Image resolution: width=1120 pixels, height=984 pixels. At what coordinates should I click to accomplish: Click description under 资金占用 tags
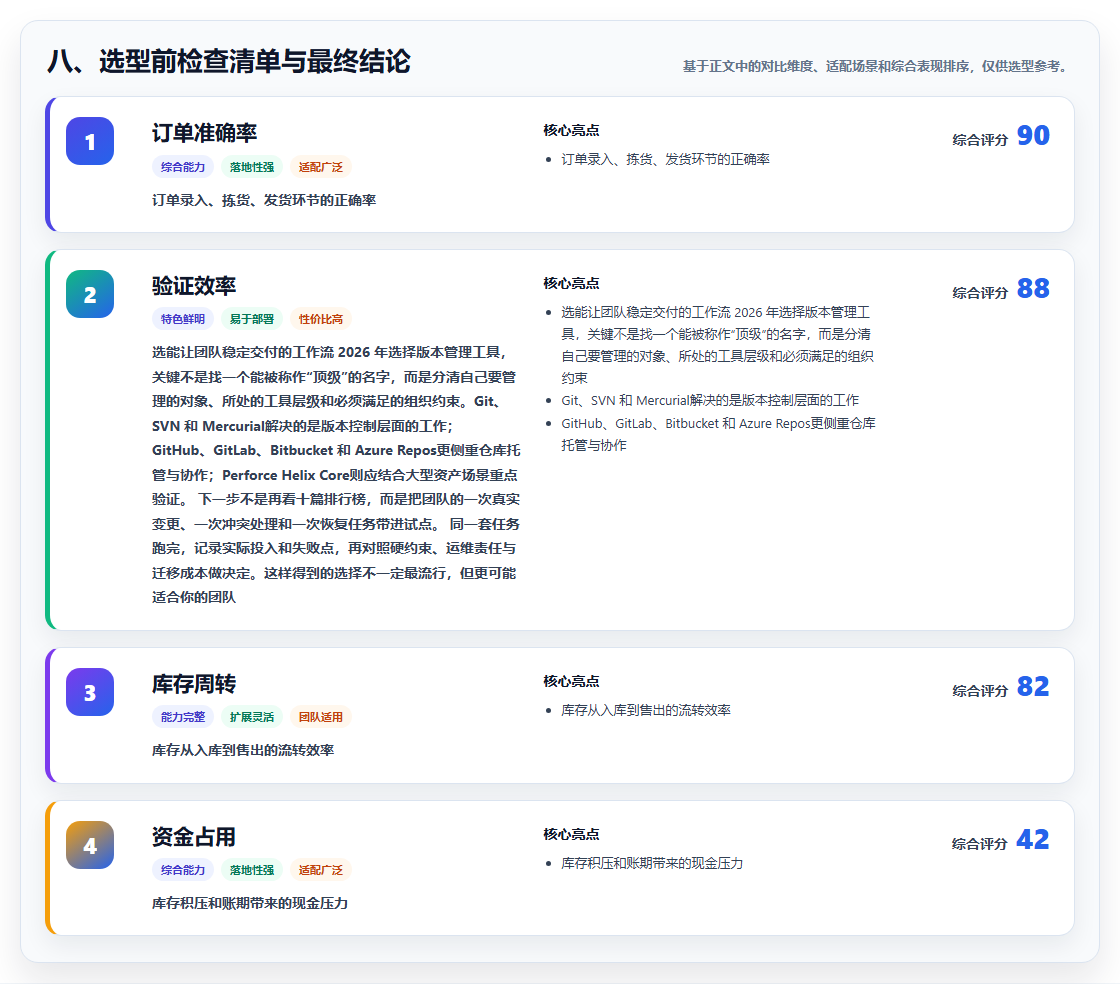point(250,903)
